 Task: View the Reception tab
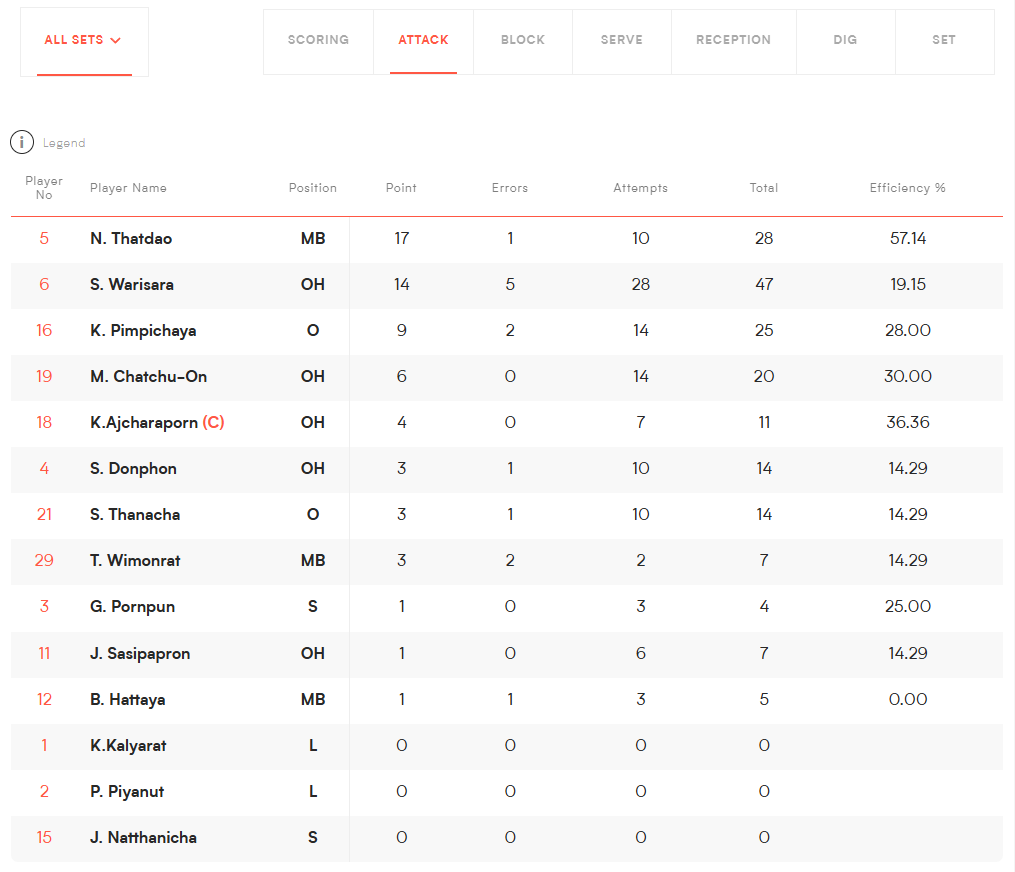click(x=733, y=40)
